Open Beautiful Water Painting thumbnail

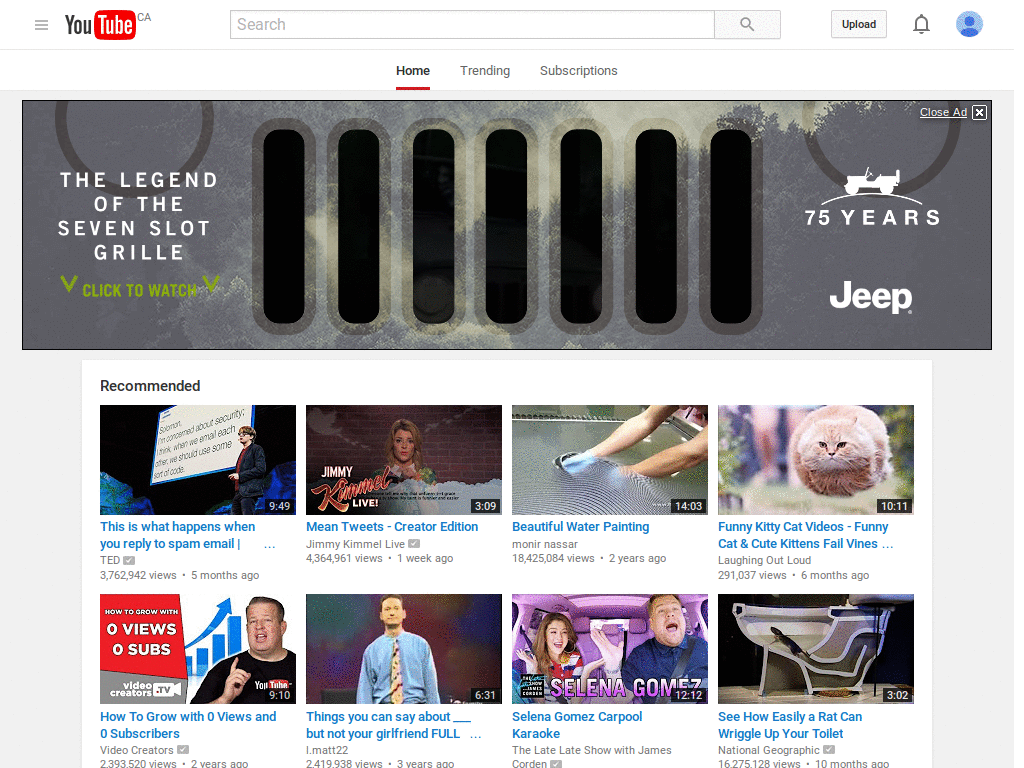tap(610, 460)
